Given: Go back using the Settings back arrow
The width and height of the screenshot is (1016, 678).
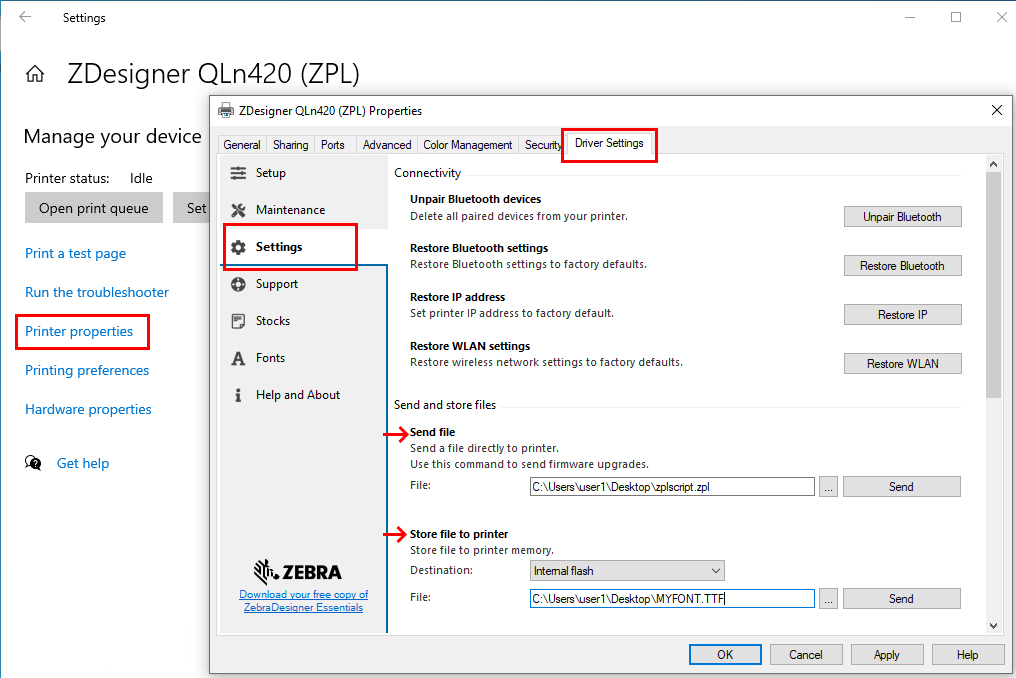Looking at the screenshot, I should click(x=25, y=17).
